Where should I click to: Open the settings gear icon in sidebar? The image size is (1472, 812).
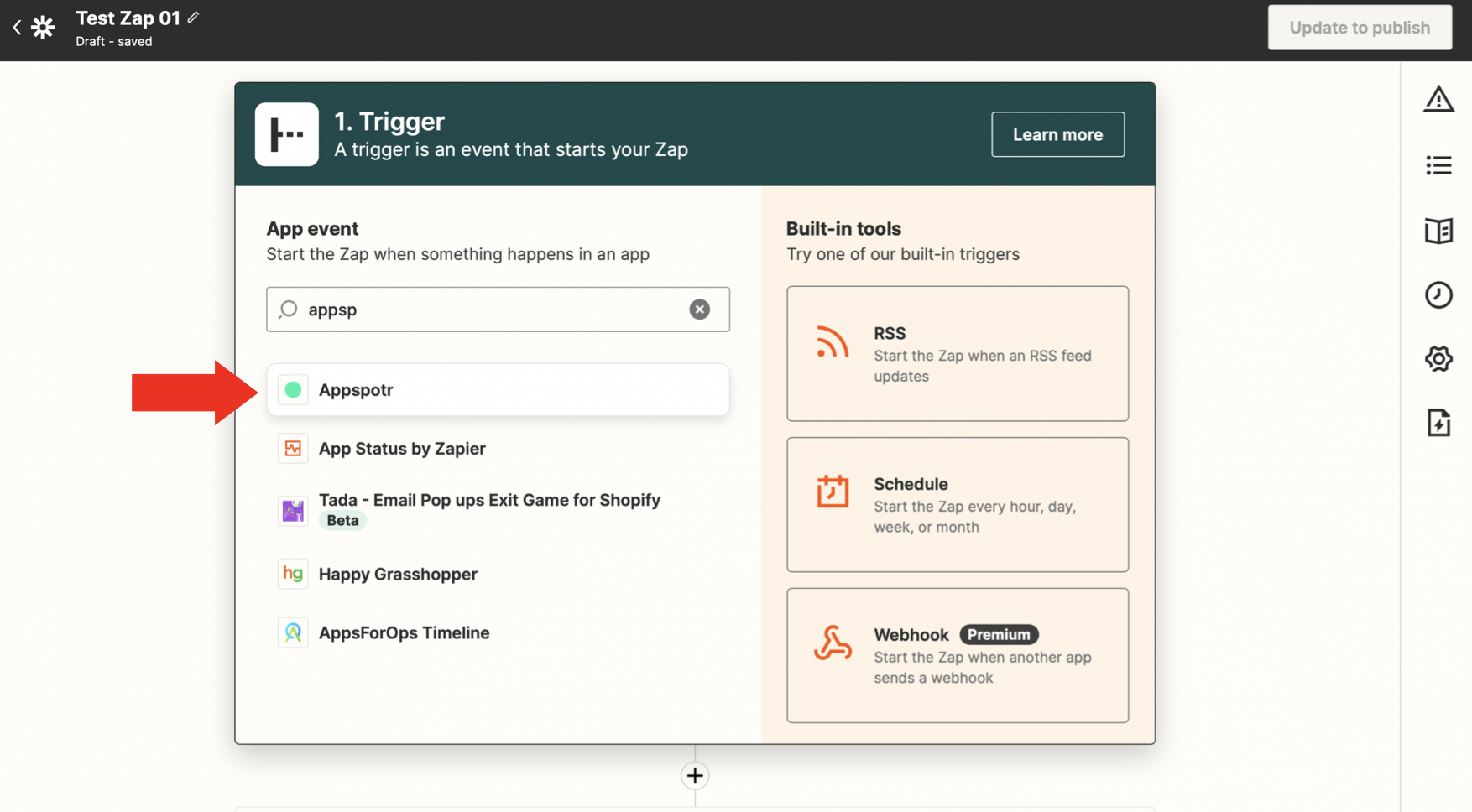pyautogui.click(x=1438, y=358)
